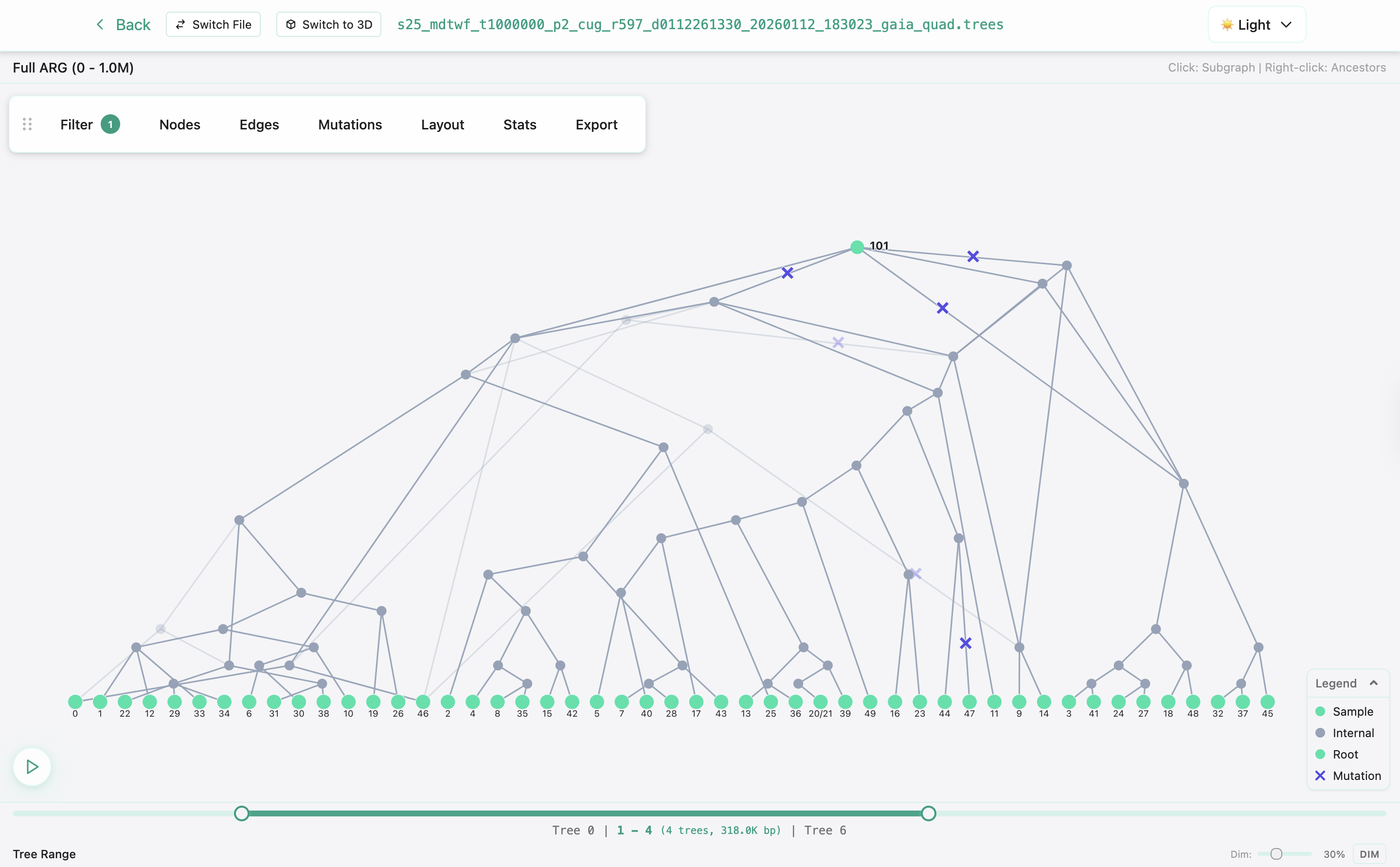This screenshot has height=867, width=1400.
Task: Open the Filter menu
Action: [x=90, y=125]
